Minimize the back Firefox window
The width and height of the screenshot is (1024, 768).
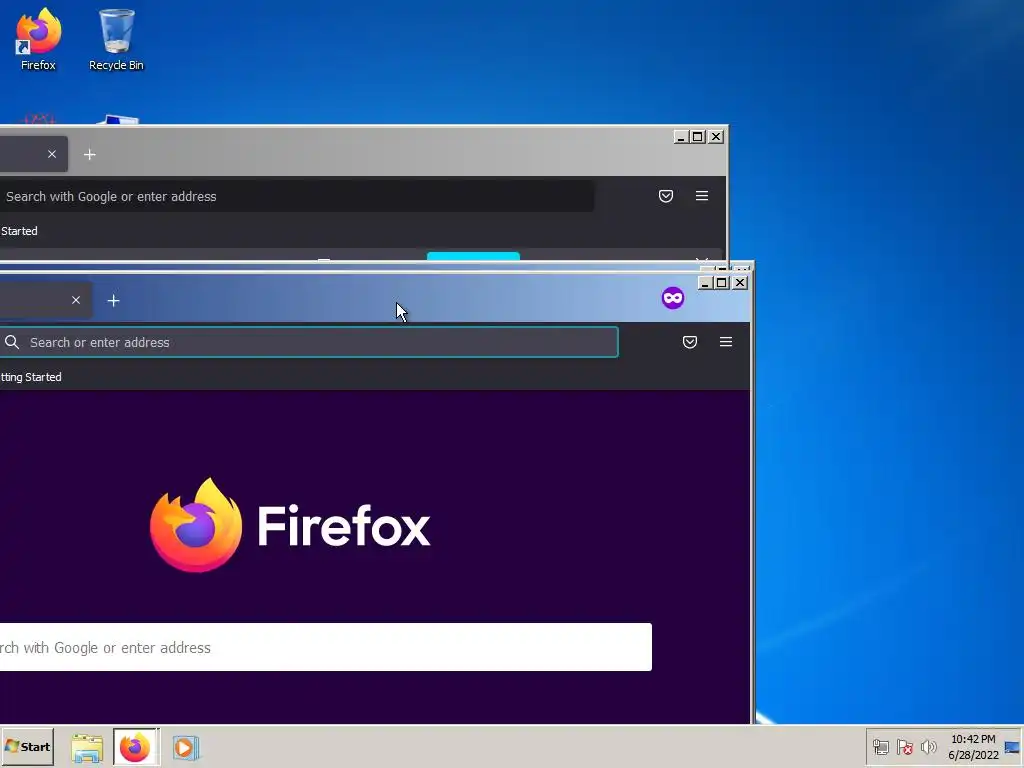[680, 137]
